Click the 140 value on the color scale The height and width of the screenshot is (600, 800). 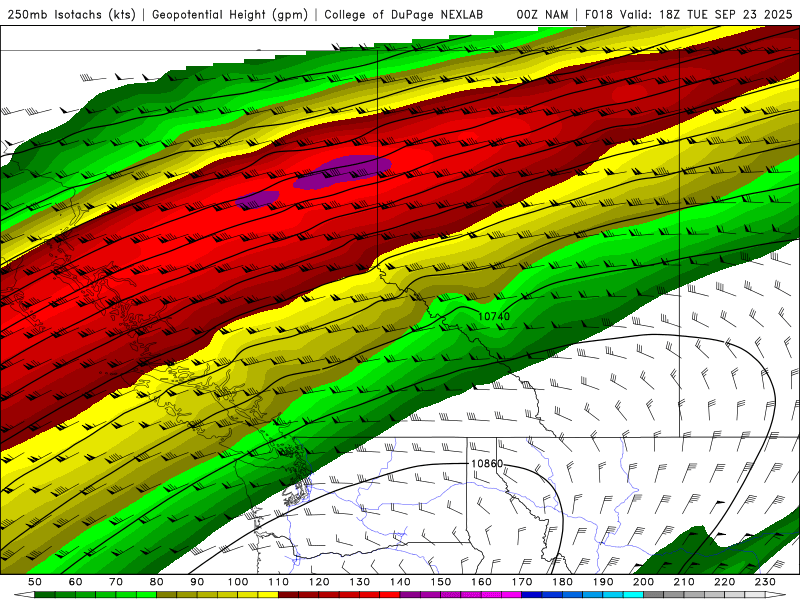400,582
